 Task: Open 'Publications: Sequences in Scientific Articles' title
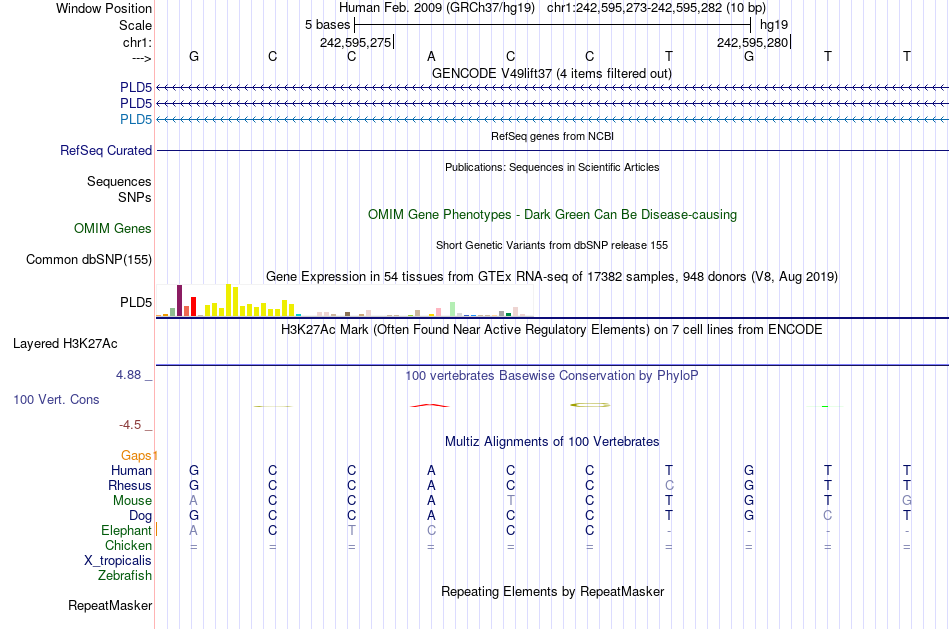point(552,167)
